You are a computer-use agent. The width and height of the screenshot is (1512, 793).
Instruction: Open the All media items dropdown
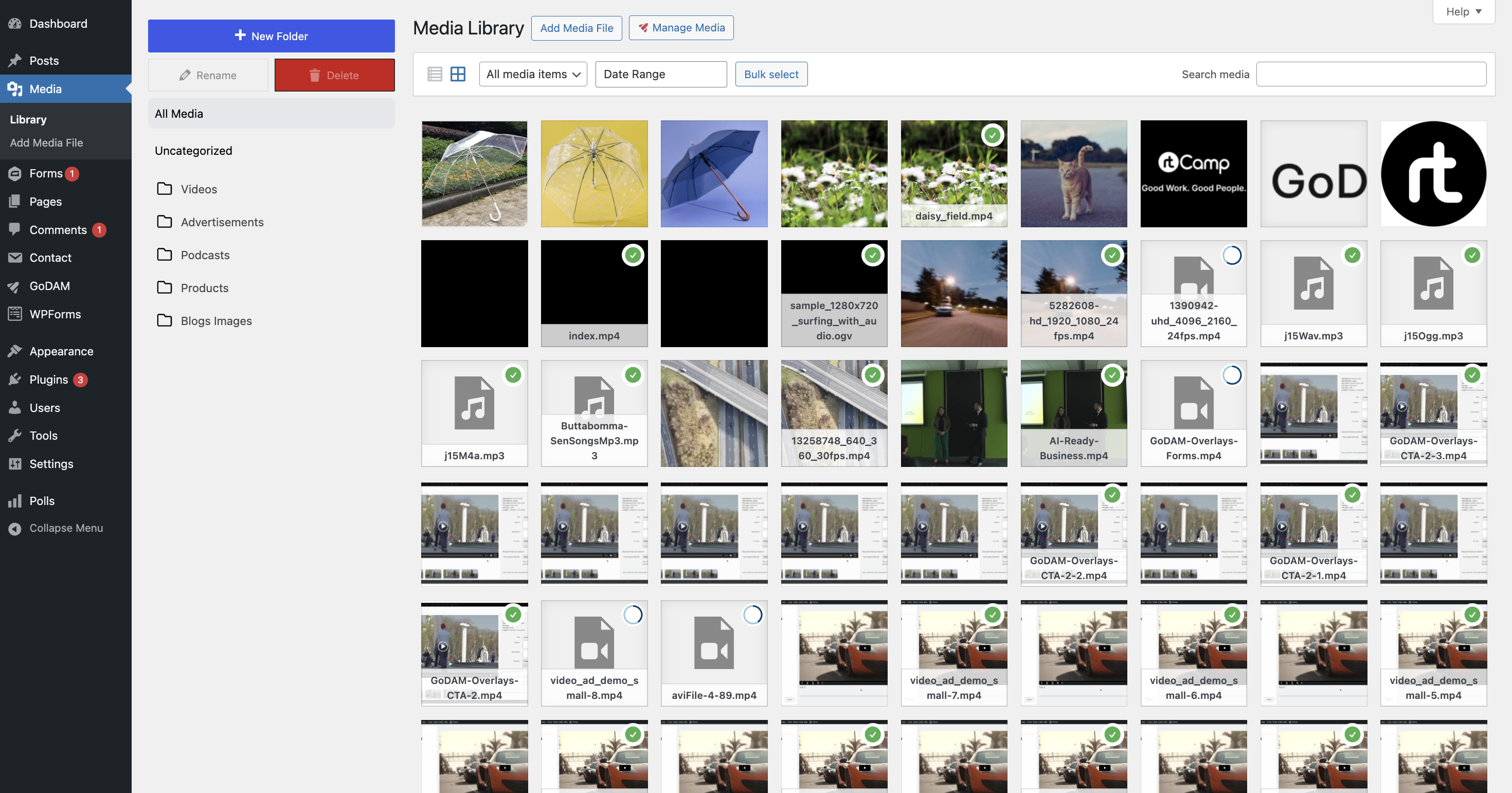tap(533, 74)
